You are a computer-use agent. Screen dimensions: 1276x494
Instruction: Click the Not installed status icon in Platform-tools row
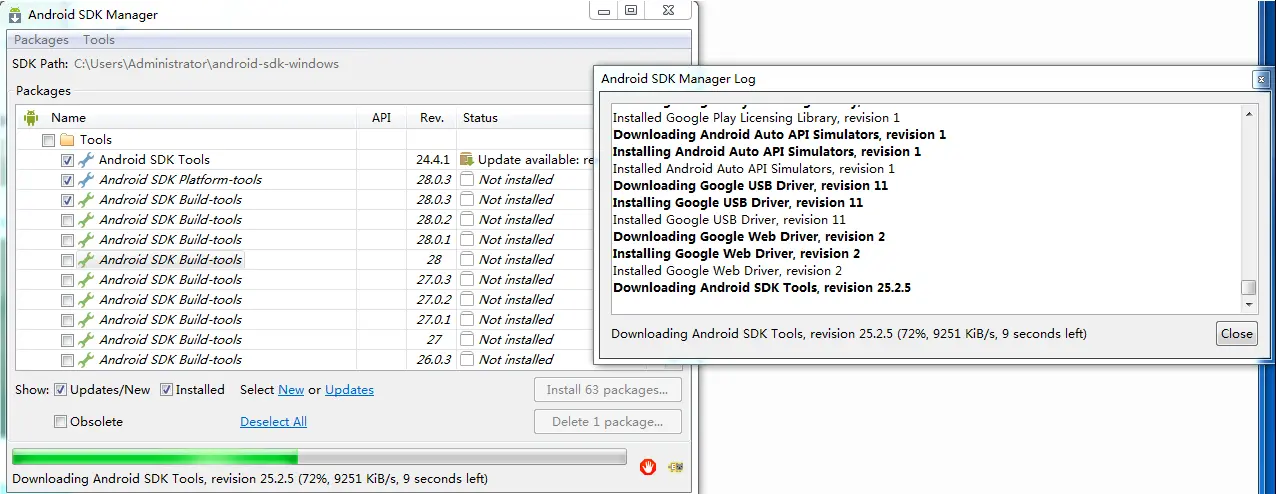pyautogui.click(x=466, y=180)
